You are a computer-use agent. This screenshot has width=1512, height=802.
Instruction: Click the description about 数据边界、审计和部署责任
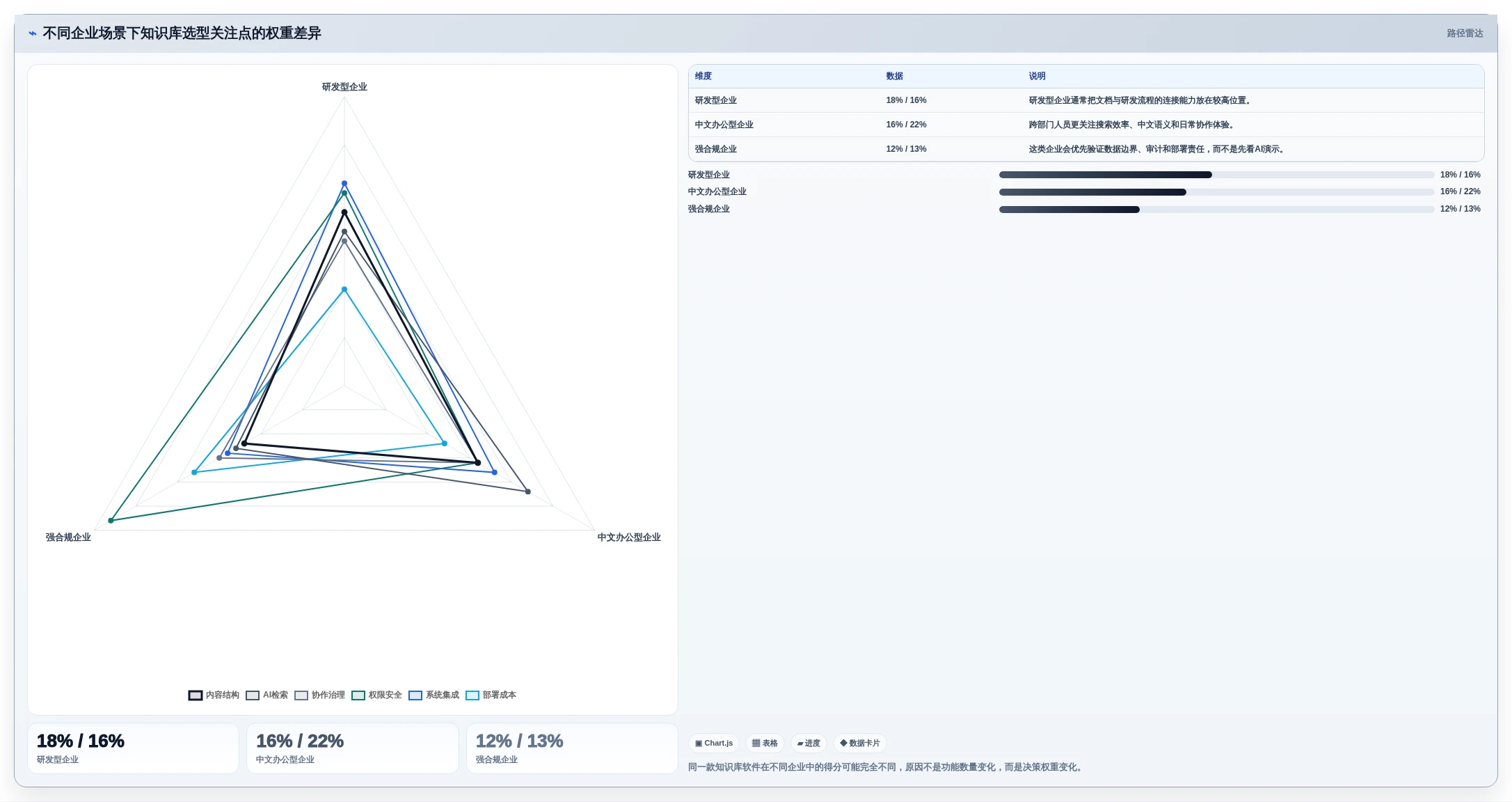coord(1158,149)
